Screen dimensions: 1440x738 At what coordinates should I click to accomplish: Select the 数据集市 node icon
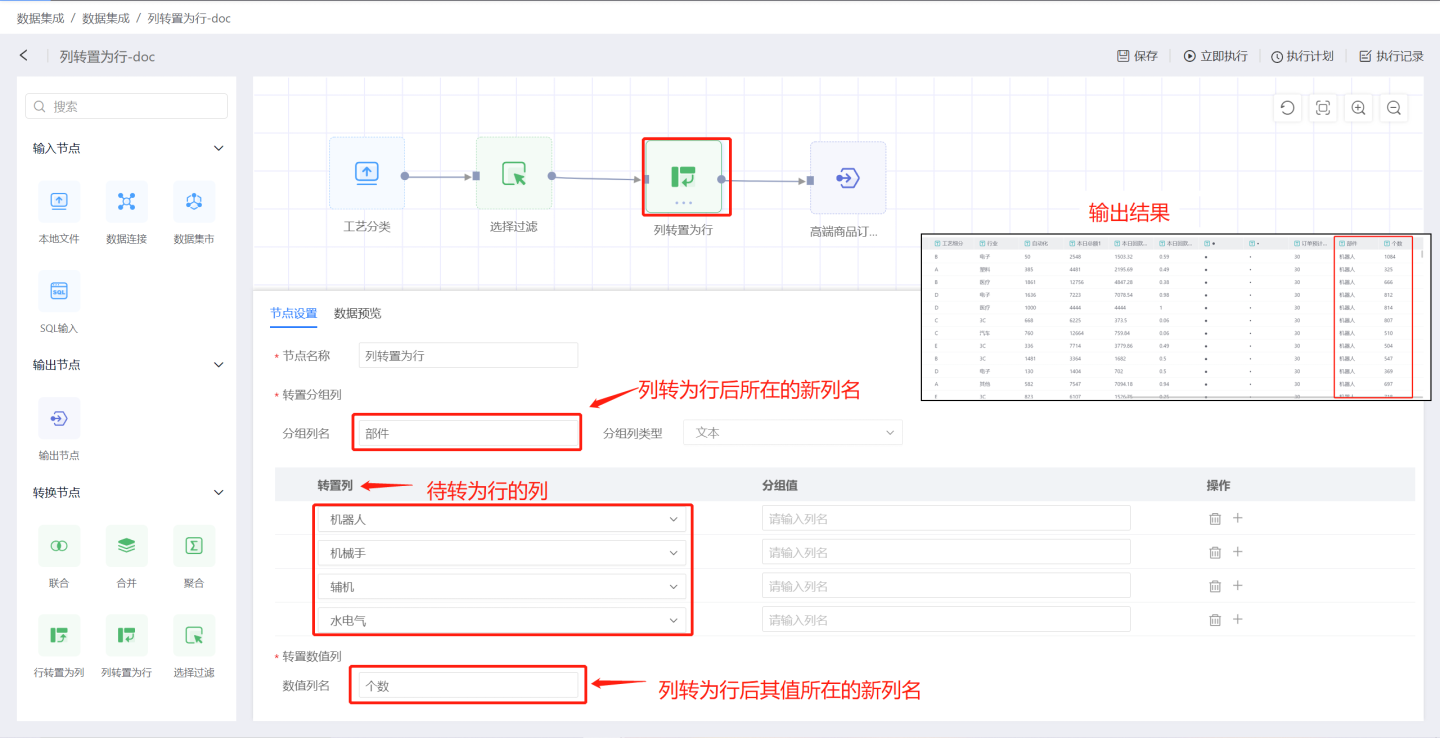[194, 202]
